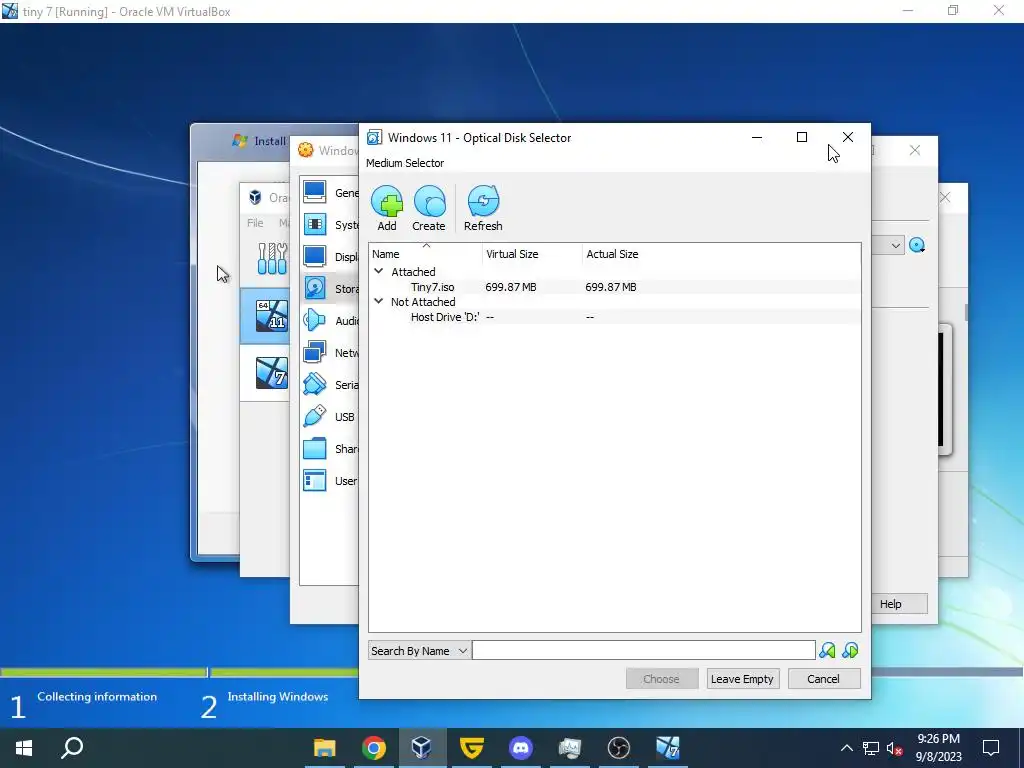Click the volume muted tray icon
Image resolution: width=1024 pixels, height=768 pixels.
coord(895,748)
